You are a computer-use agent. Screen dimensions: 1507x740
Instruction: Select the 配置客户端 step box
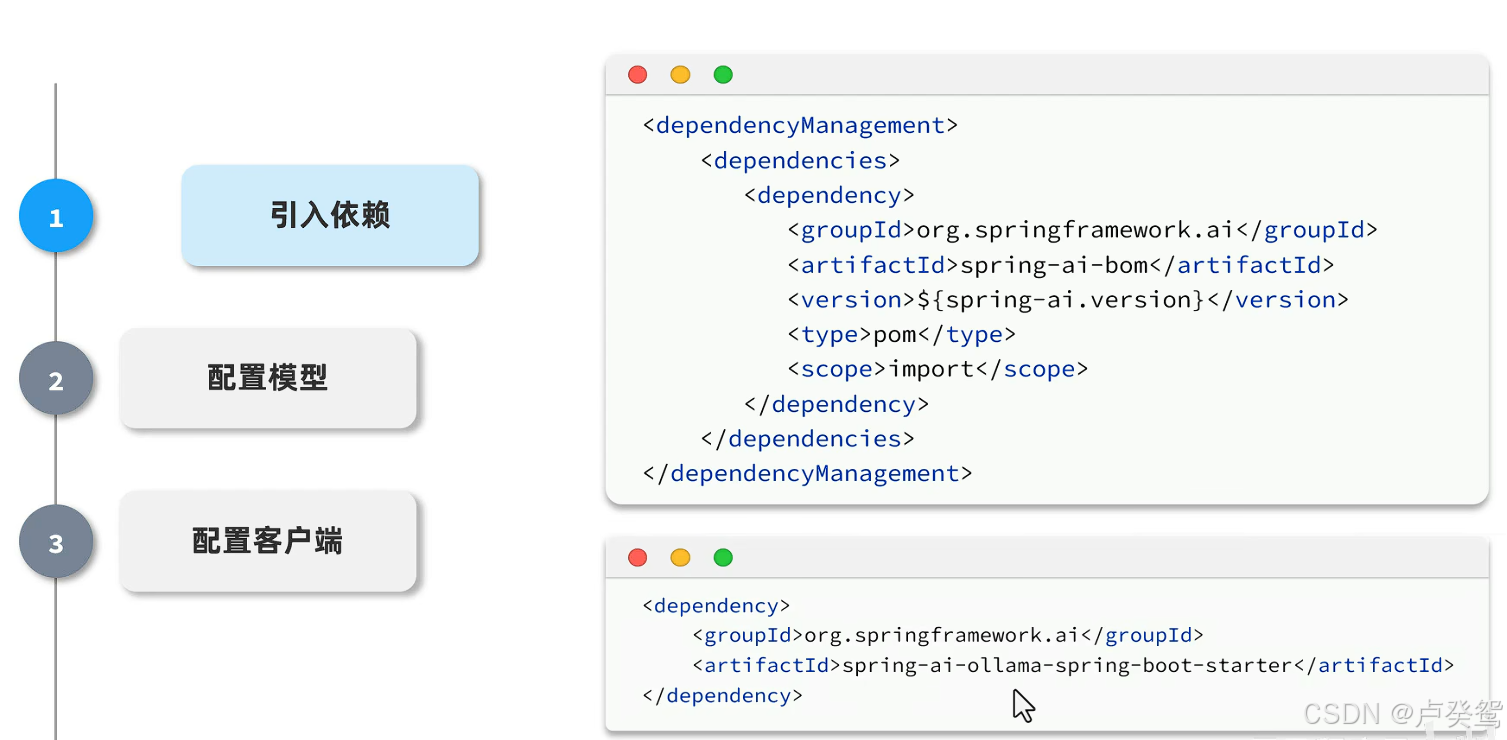(x=268, y=542)
